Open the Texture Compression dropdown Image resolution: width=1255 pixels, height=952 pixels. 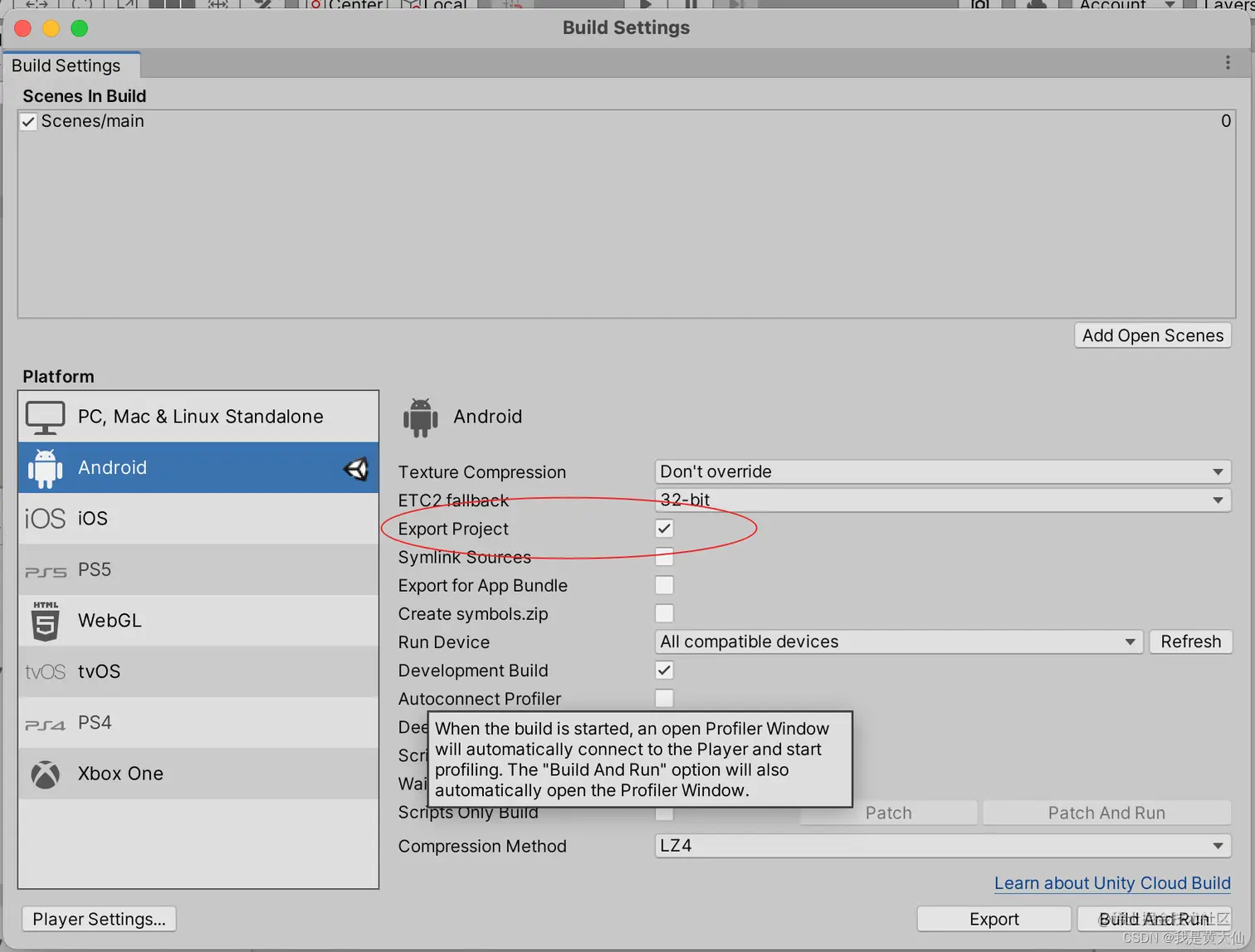point(942,471)
